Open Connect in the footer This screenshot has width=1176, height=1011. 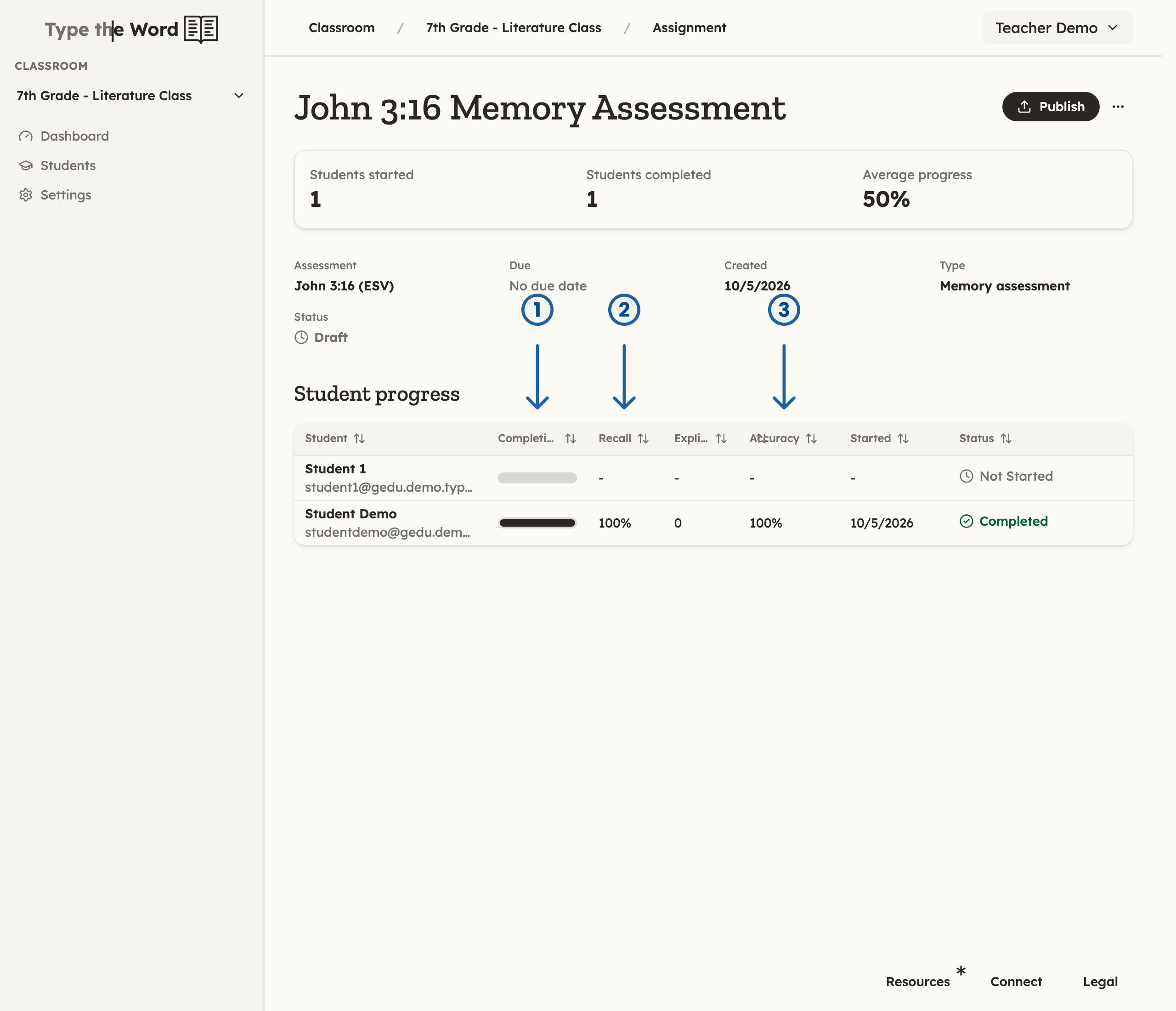(1016, 982)
